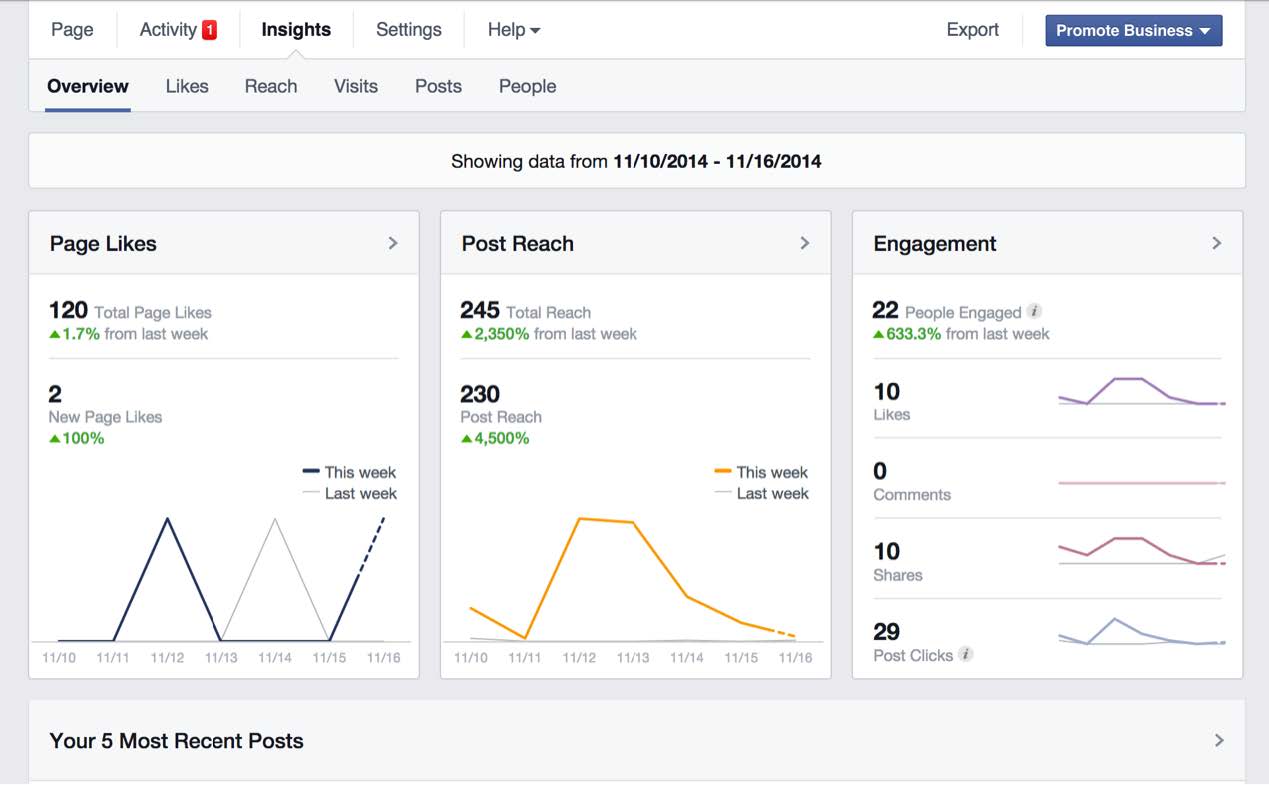The image size is (1269, 785).
Task: Expand Your 5 Most Recent Posts chevron
Action: pyautogui.click(x=1219, y=741)
